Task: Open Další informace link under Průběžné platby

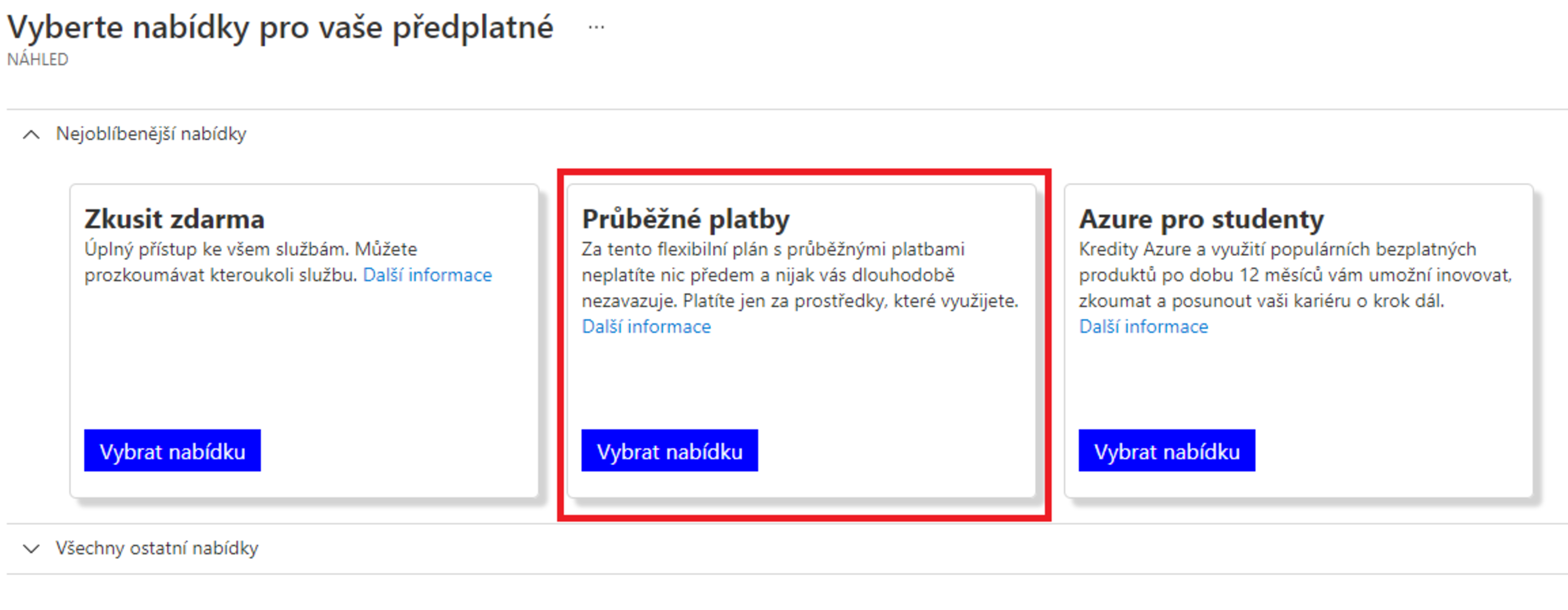Action: click(646, 327)
